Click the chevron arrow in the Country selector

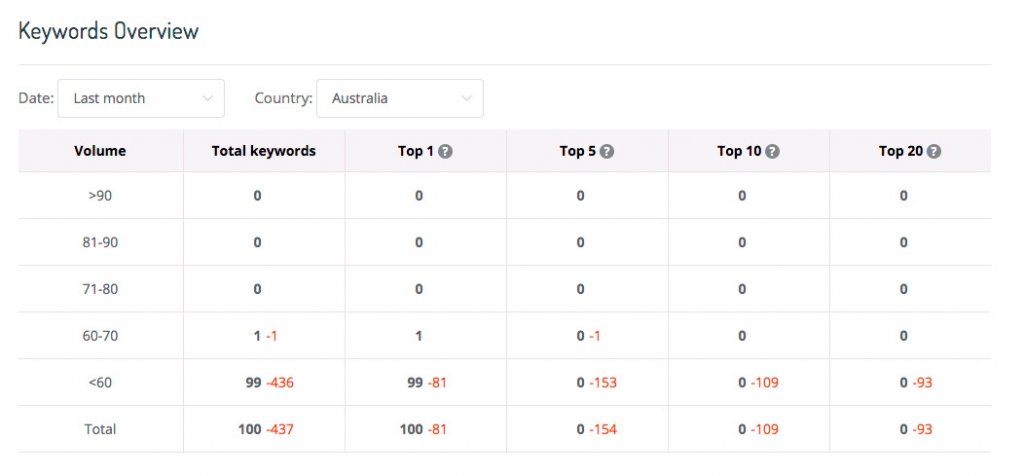pyautogui.click(x=466, y=99)
